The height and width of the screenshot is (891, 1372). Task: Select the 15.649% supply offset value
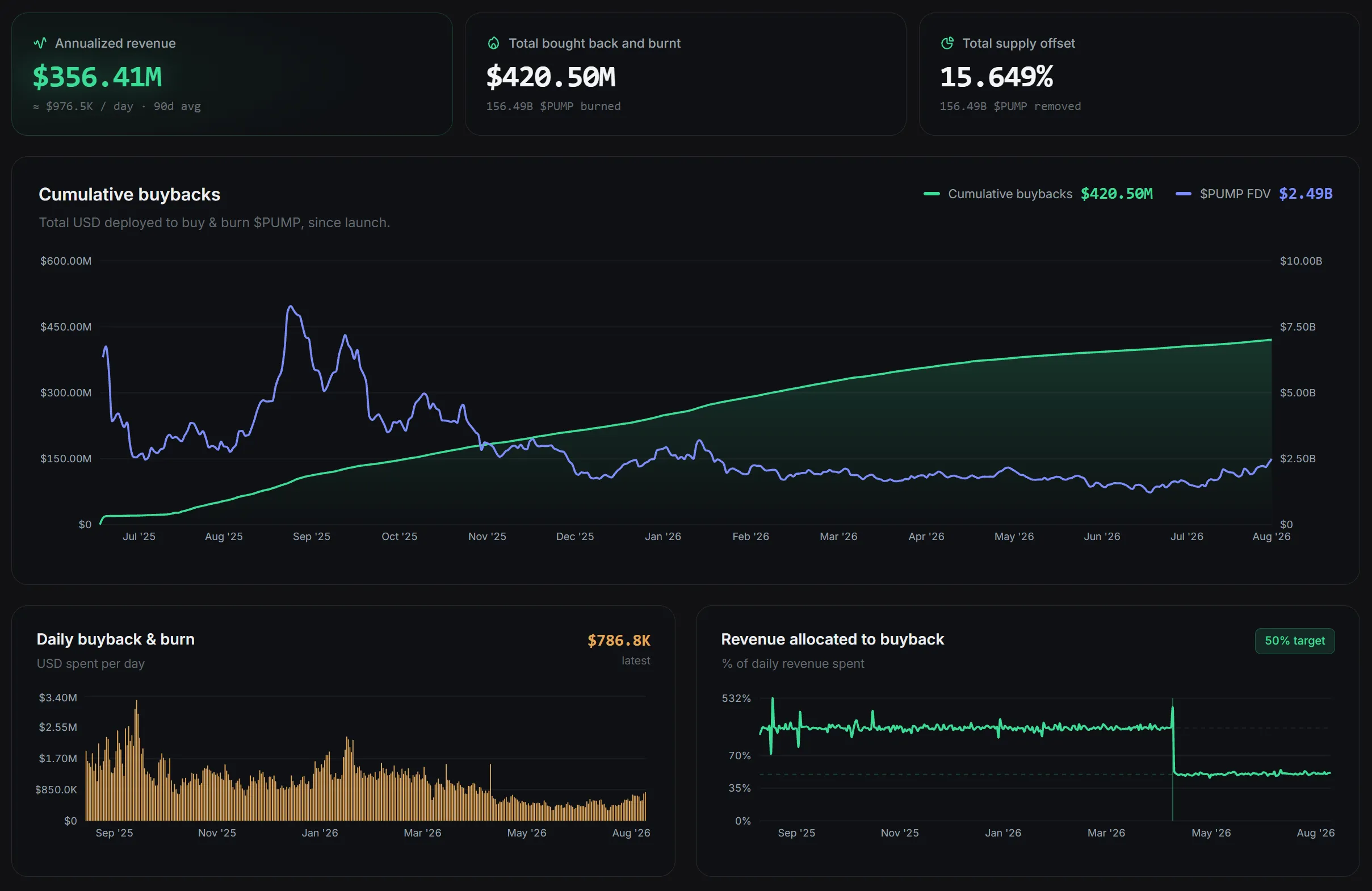pyautogui.click(x=996, y=77)
